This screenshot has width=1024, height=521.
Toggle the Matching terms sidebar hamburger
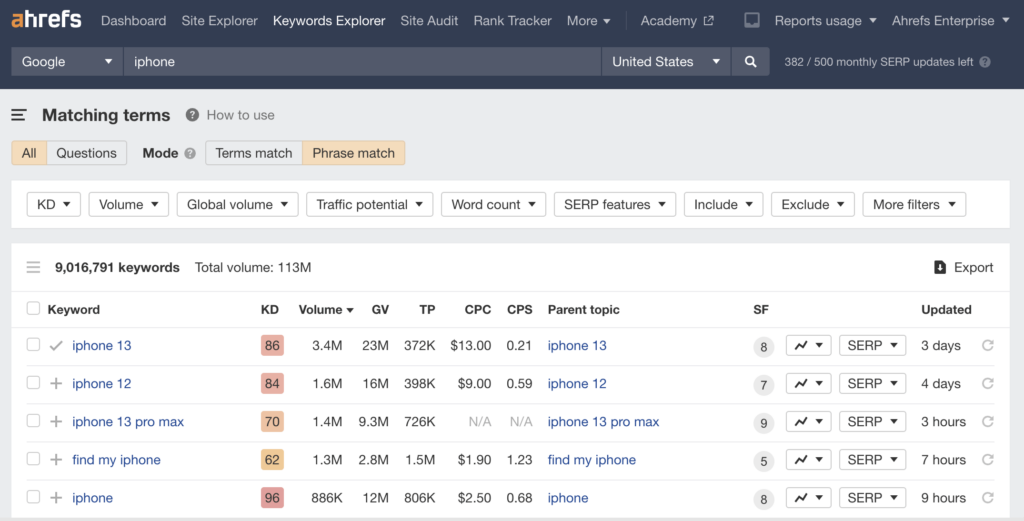coord(19,115)
